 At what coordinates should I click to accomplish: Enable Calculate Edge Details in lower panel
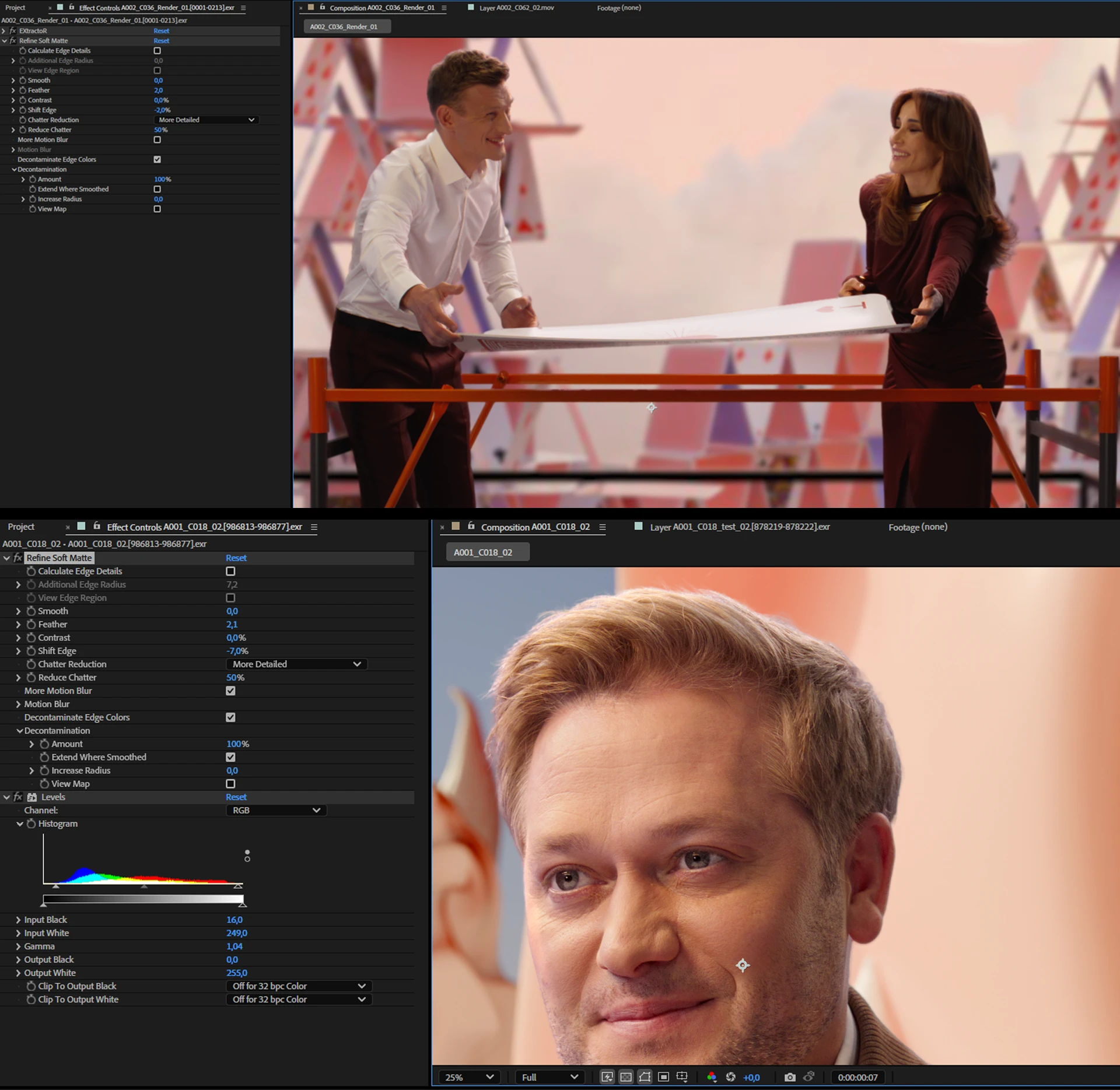(x=230, y=571)
